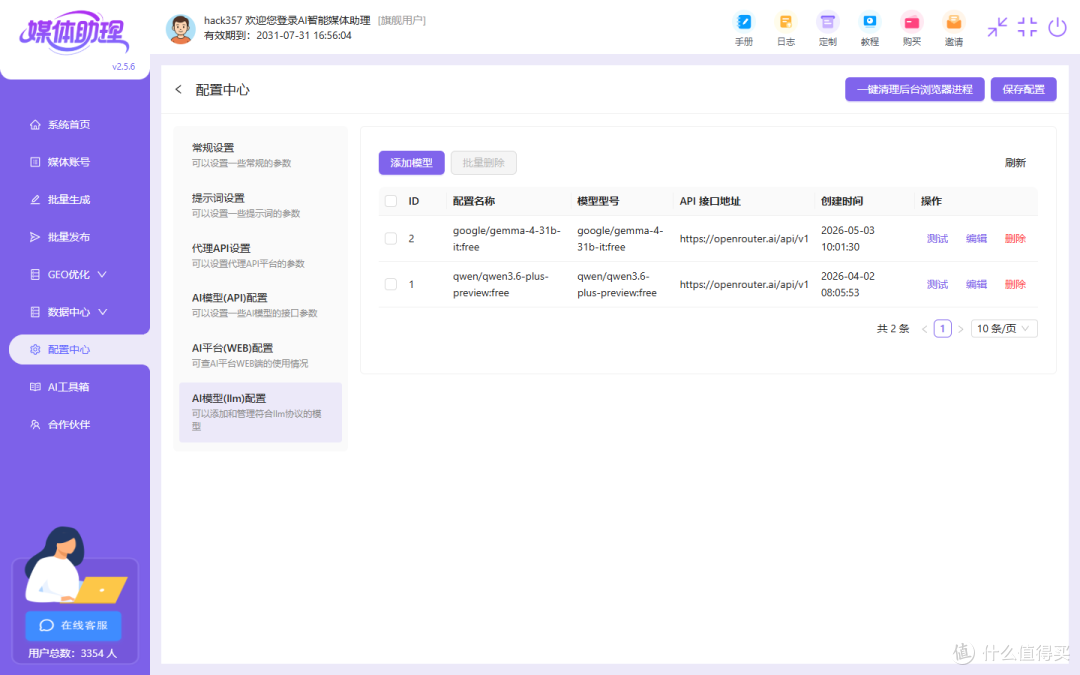Open AI工具箱 in sidebar
1080x675 pixels.
69,387
